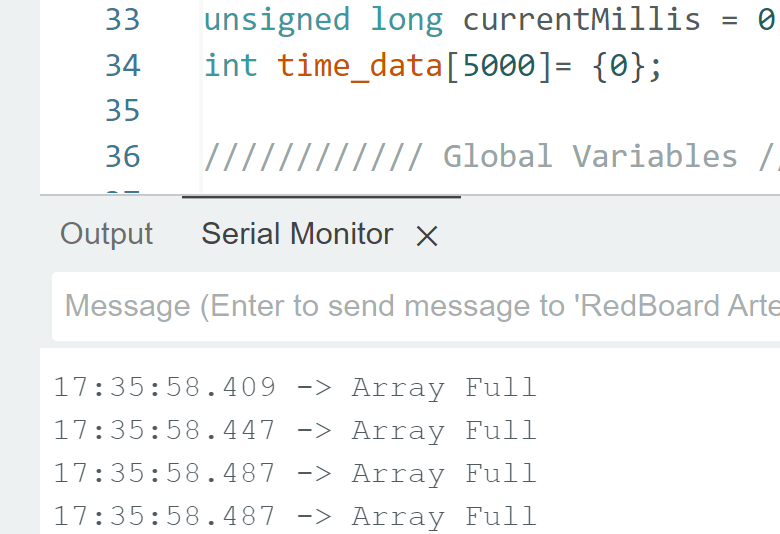
Task: Click line number 34 in the gutter
Action: 122,66
